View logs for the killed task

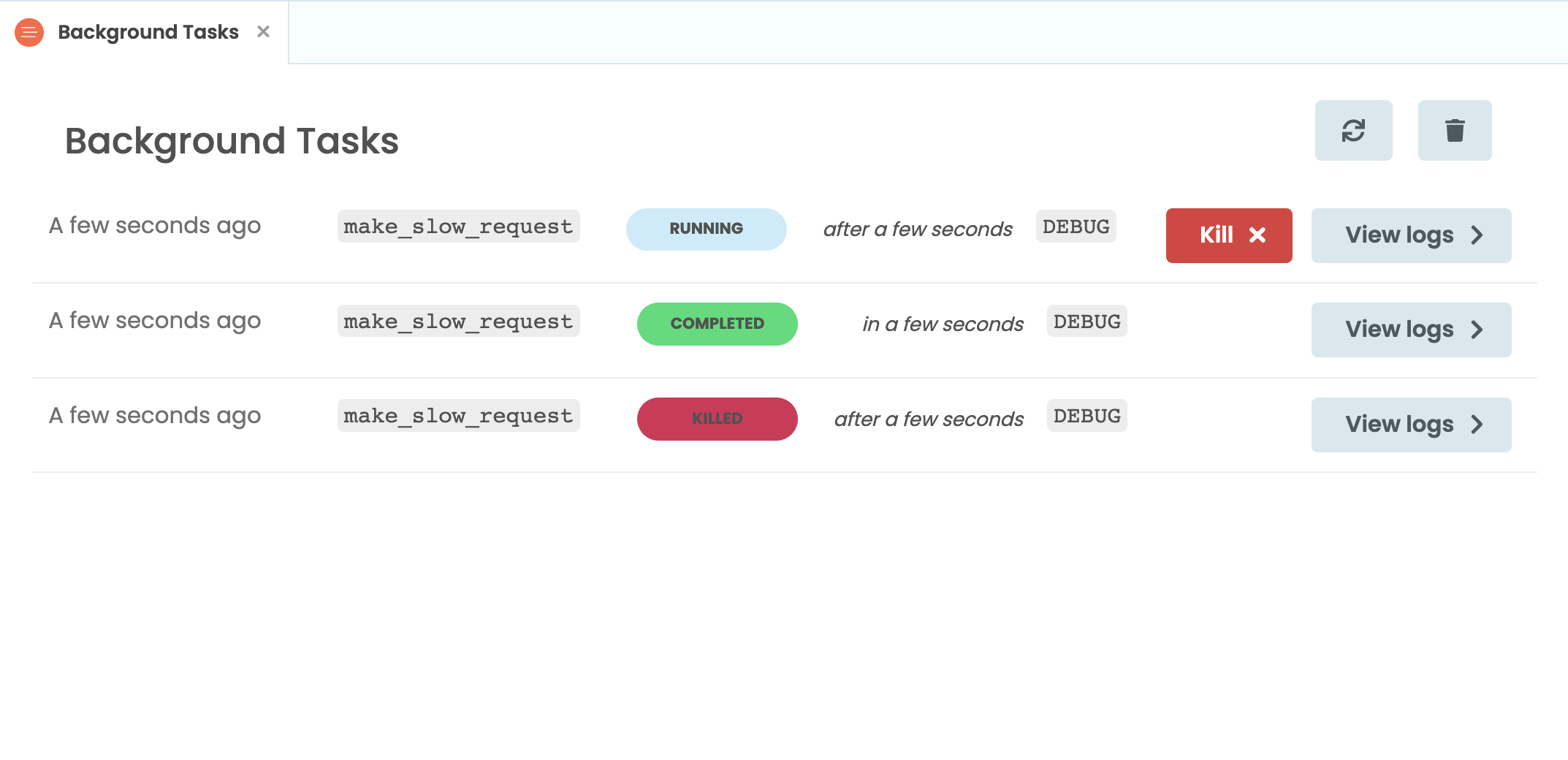click(x=1410, y=425)
